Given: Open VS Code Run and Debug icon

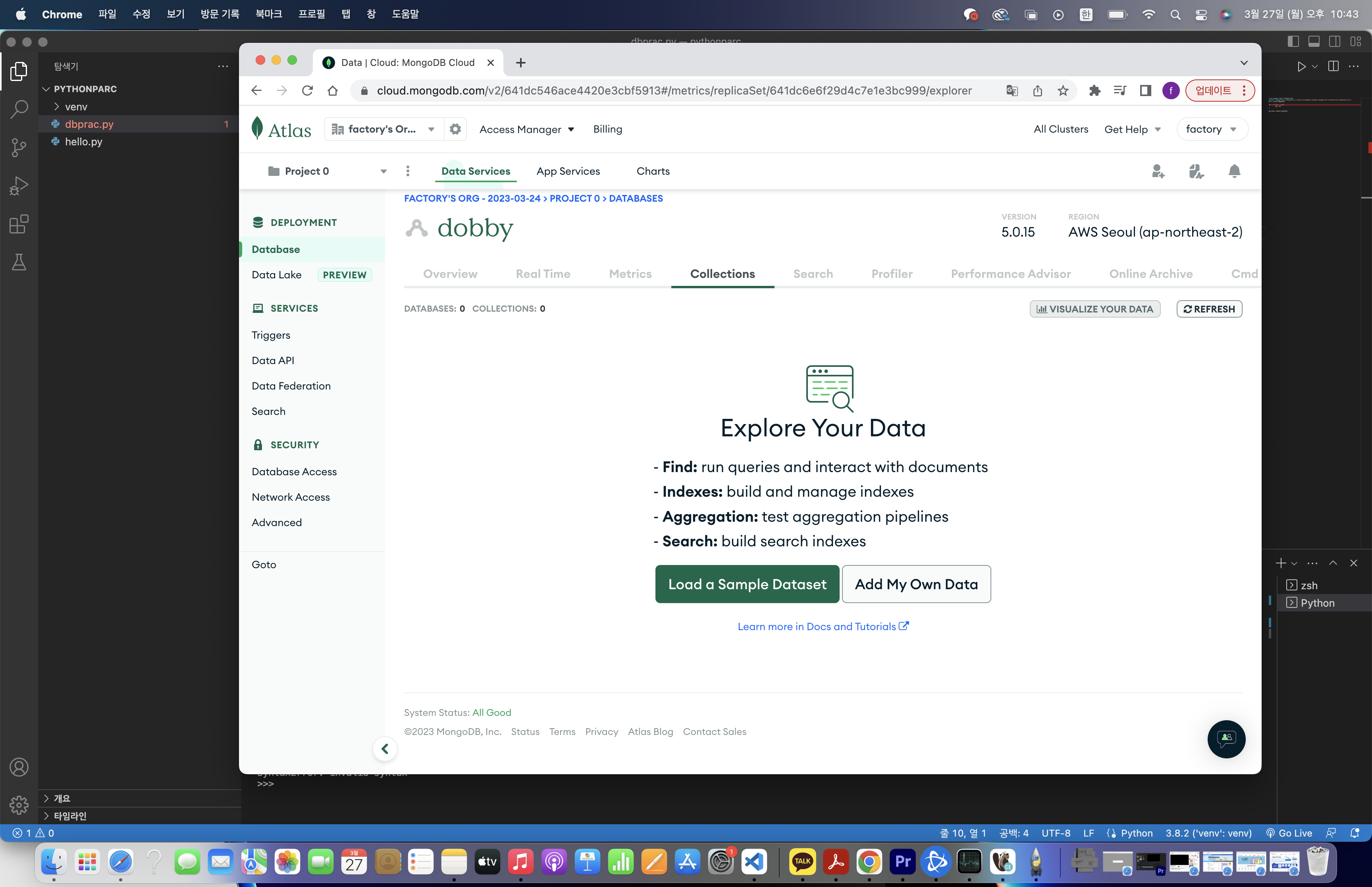Looking at the screenshot, I should pyautogui.click(x=19, y=185).
